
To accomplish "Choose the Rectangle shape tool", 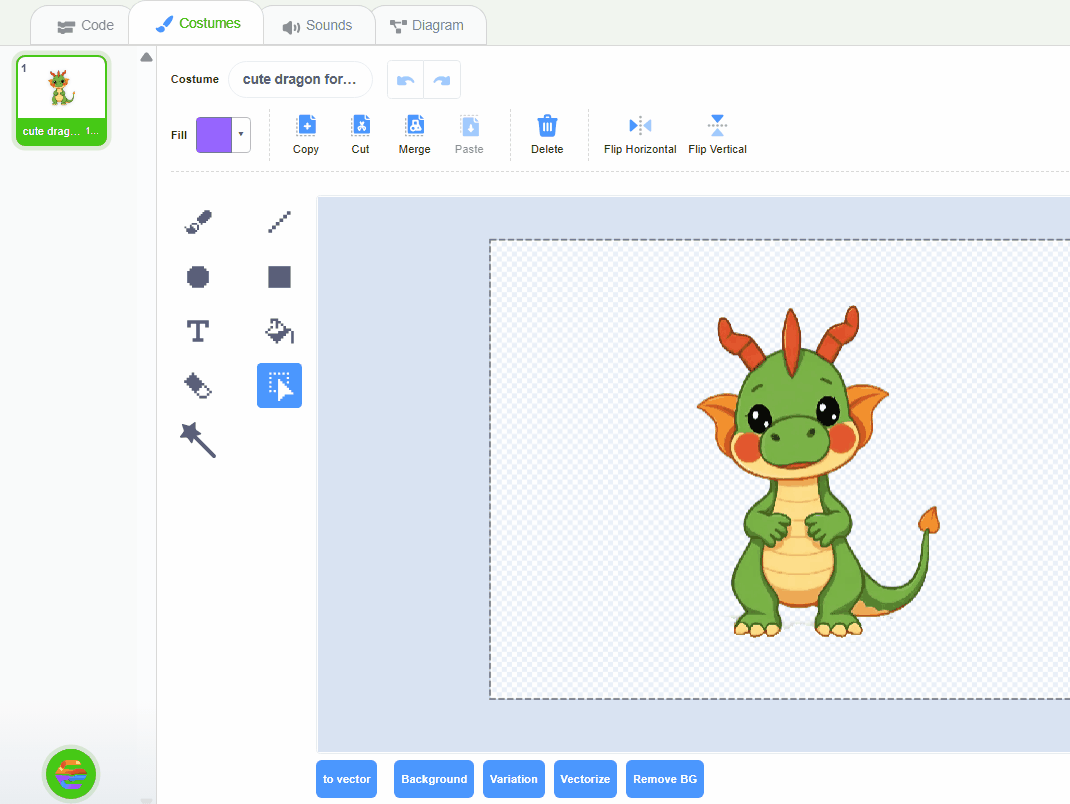I will pyautogui.click(x=279, y=277).
